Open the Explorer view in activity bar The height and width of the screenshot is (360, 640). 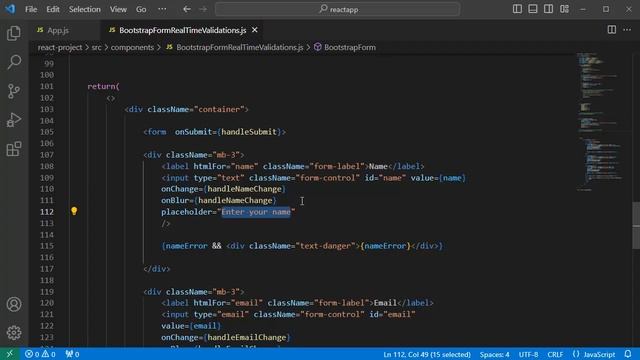tap(14, 33)
